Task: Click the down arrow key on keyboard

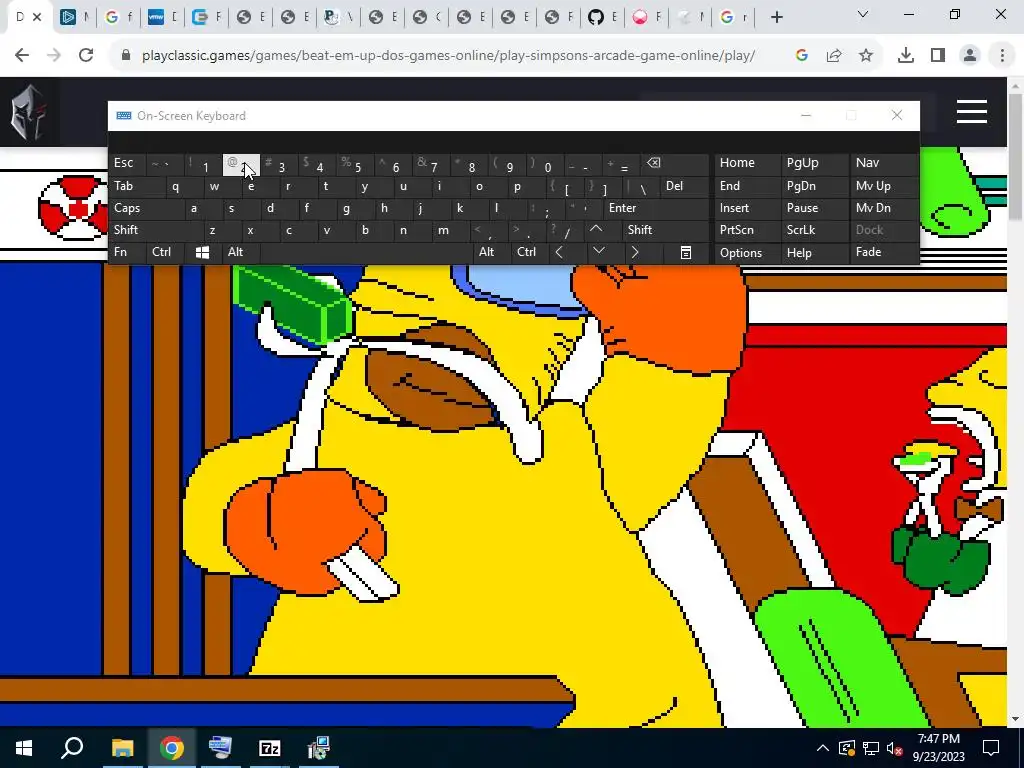Action: pyautogui.click(x=598, y=251)
